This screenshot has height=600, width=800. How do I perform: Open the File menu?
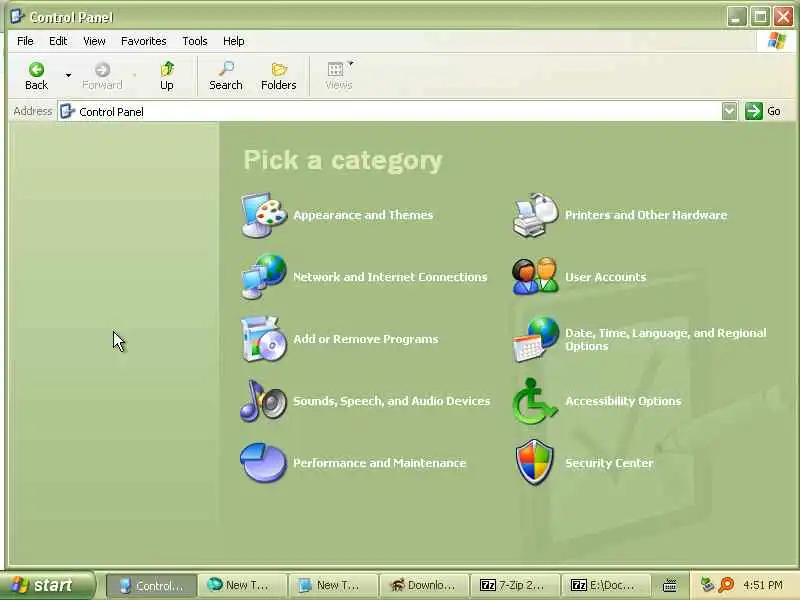[x=25, y=41]
